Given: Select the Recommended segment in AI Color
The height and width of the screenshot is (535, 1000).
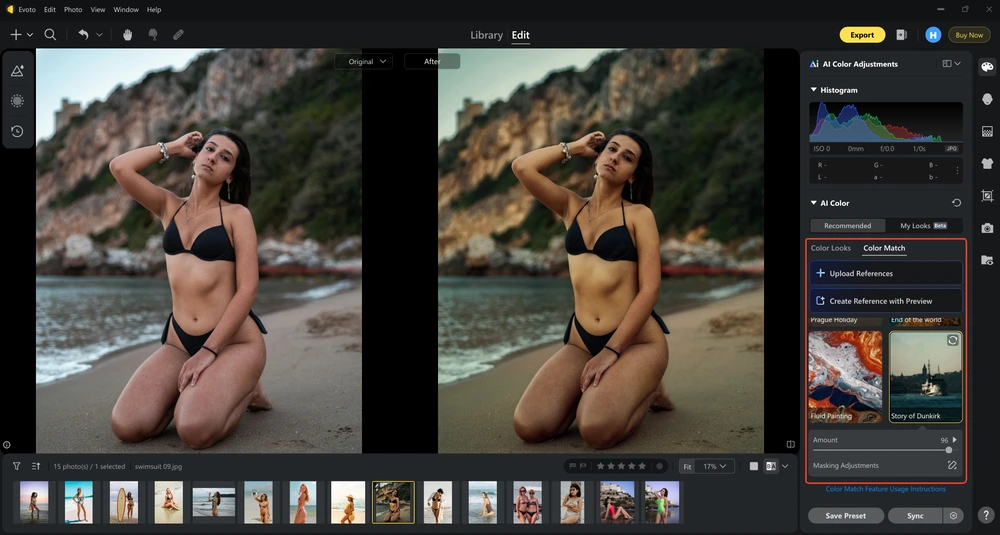Looking at the screenshot, I should click(x=847, y=226).
